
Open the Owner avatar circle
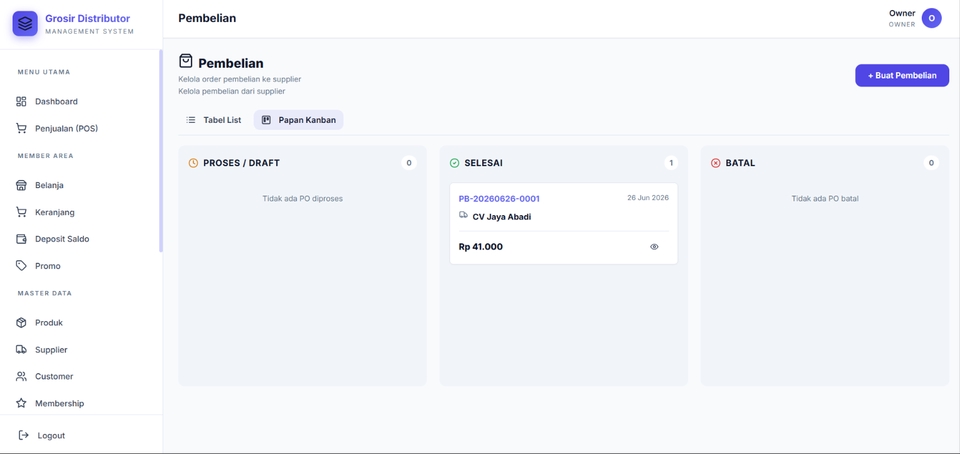coord(932,18)
